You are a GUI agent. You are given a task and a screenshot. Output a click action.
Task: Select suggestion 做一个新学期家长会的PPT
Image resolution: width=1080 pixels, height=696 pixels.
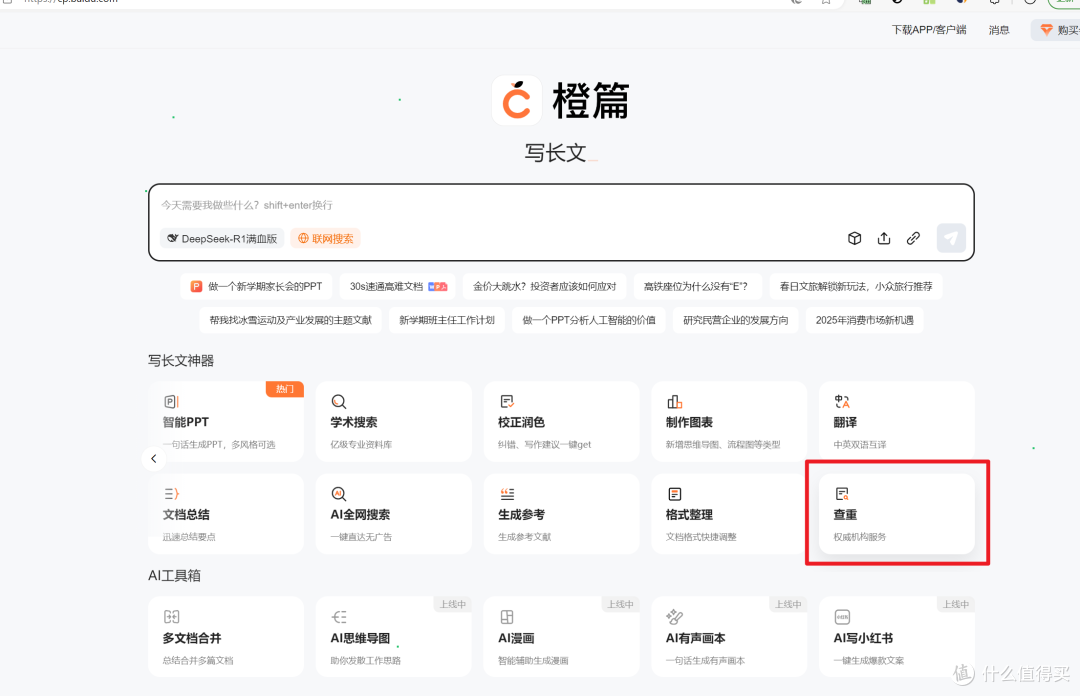(256, 286)
